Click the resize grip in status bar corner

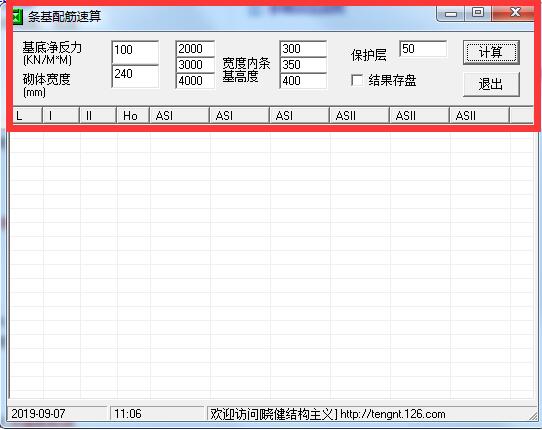[x=533, y=416]
